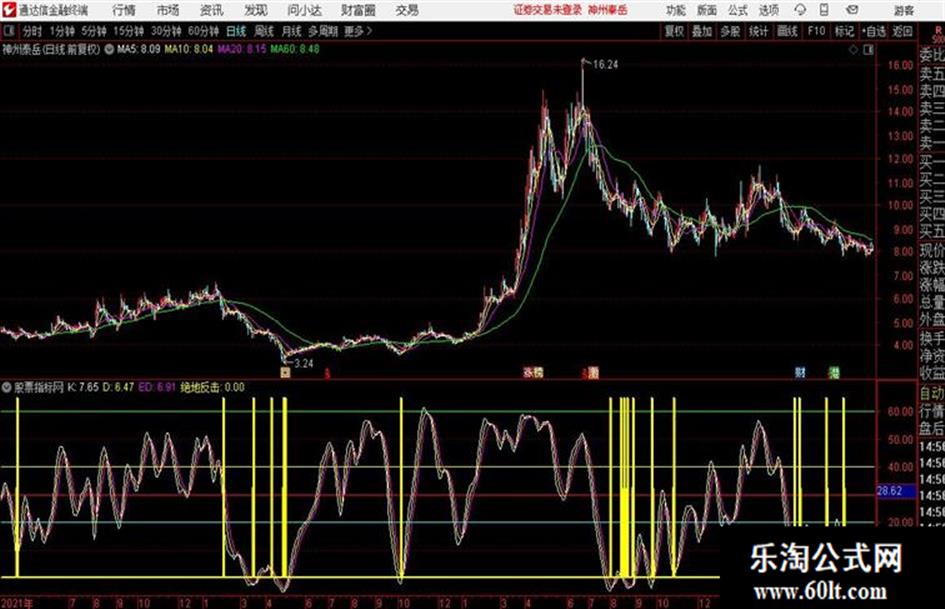This screenshot has width=945, height=609.
Task: Open the 市场 menu
Action: tap(168, 10)
